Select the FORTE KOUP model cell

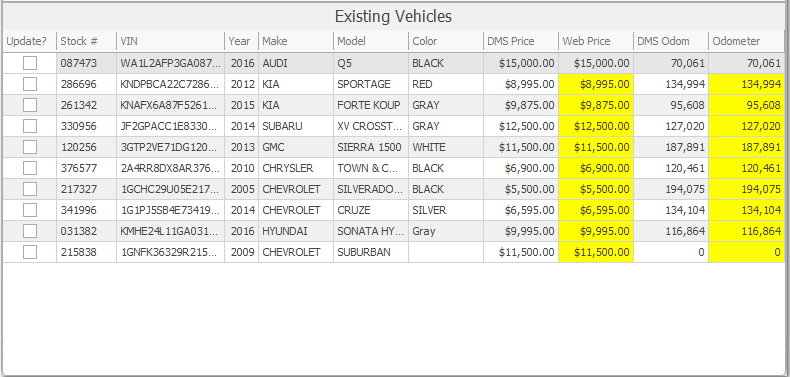371,105
